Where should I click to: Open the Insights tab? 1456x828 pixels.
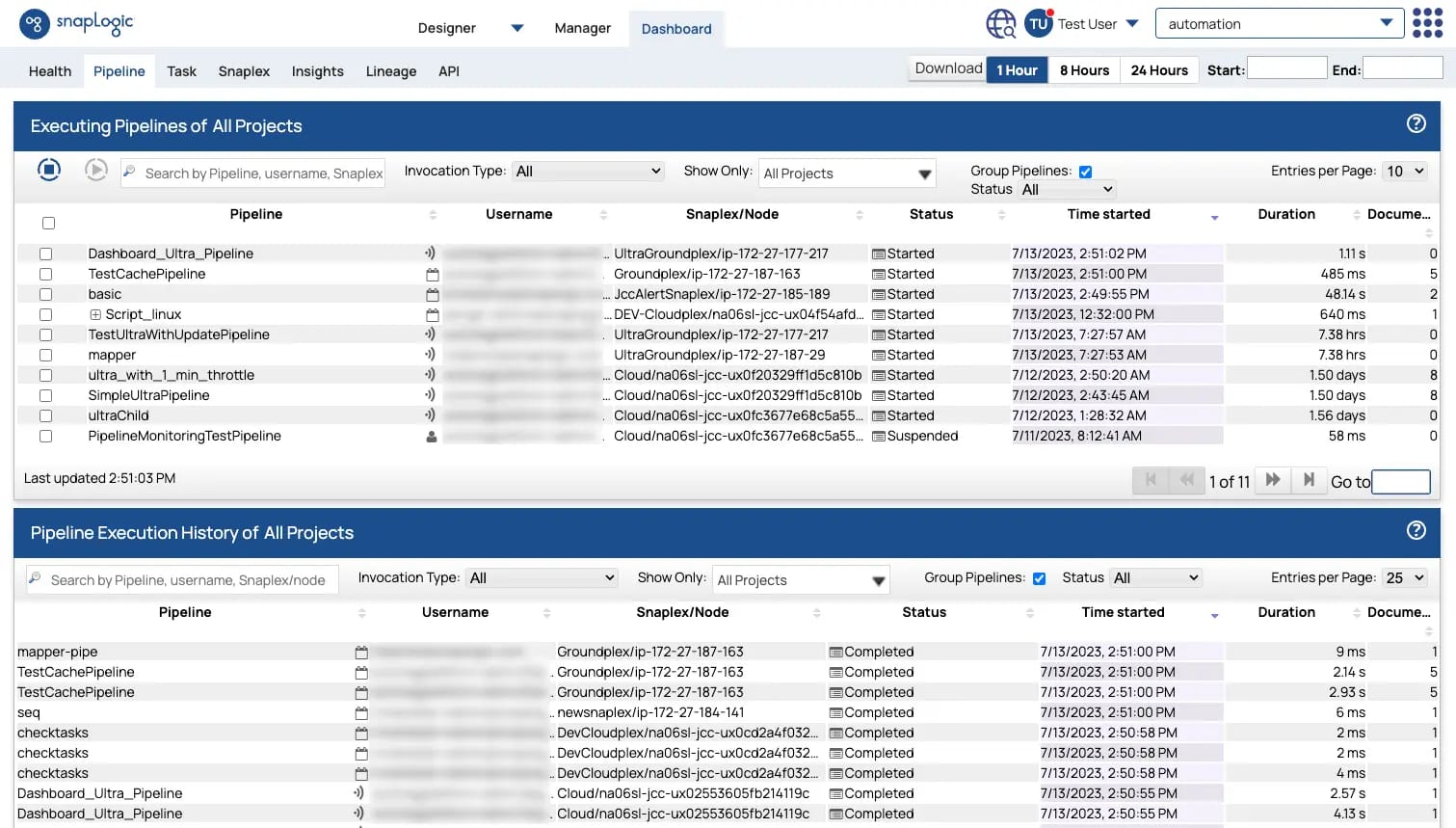pyautogui.click(x=317, y=71)
